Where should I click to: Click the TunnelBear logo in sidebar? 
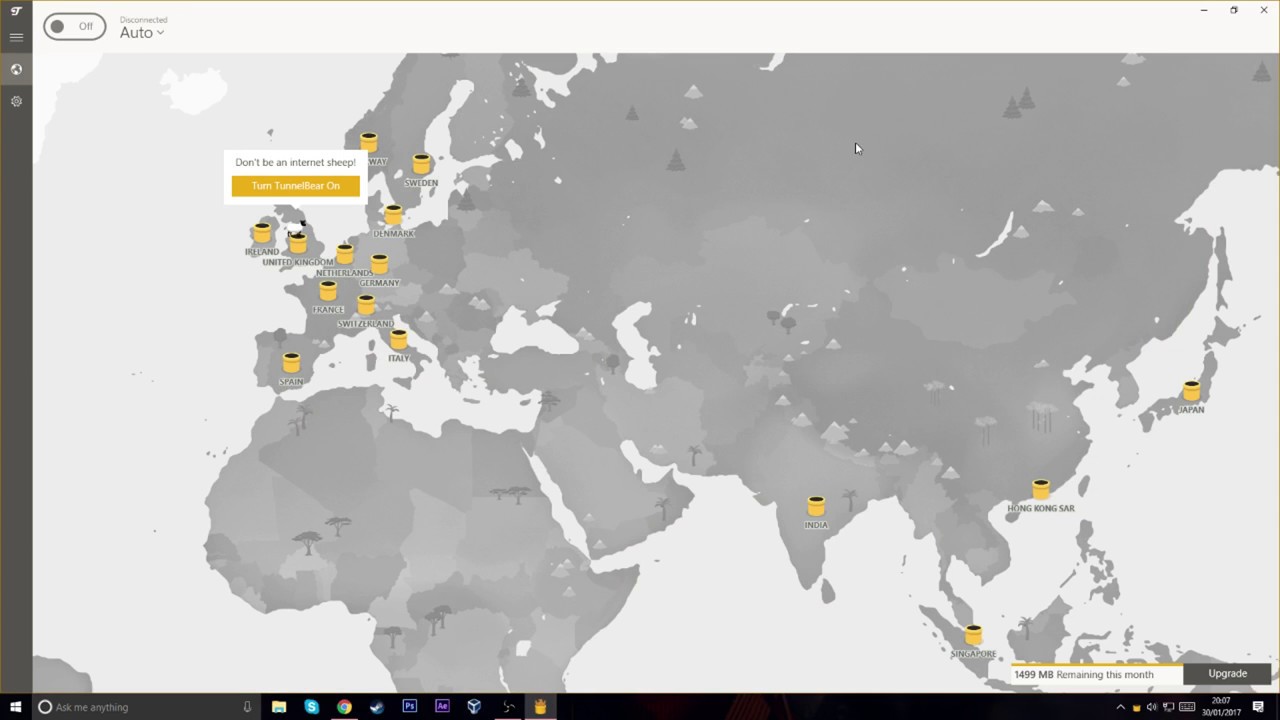coord(16,12)
